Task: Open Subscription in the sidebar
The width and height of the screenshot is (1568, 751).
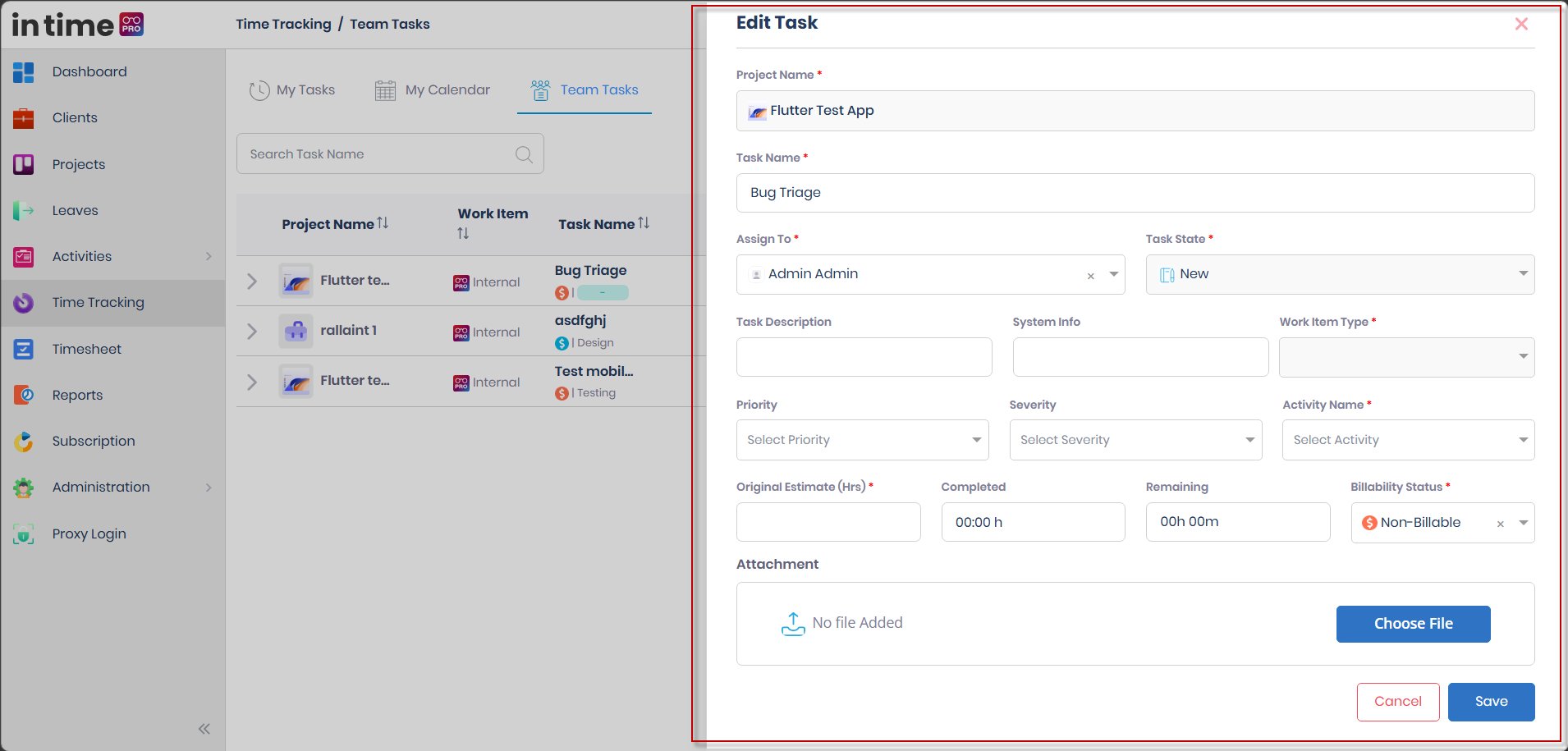Action: (93, 441)
